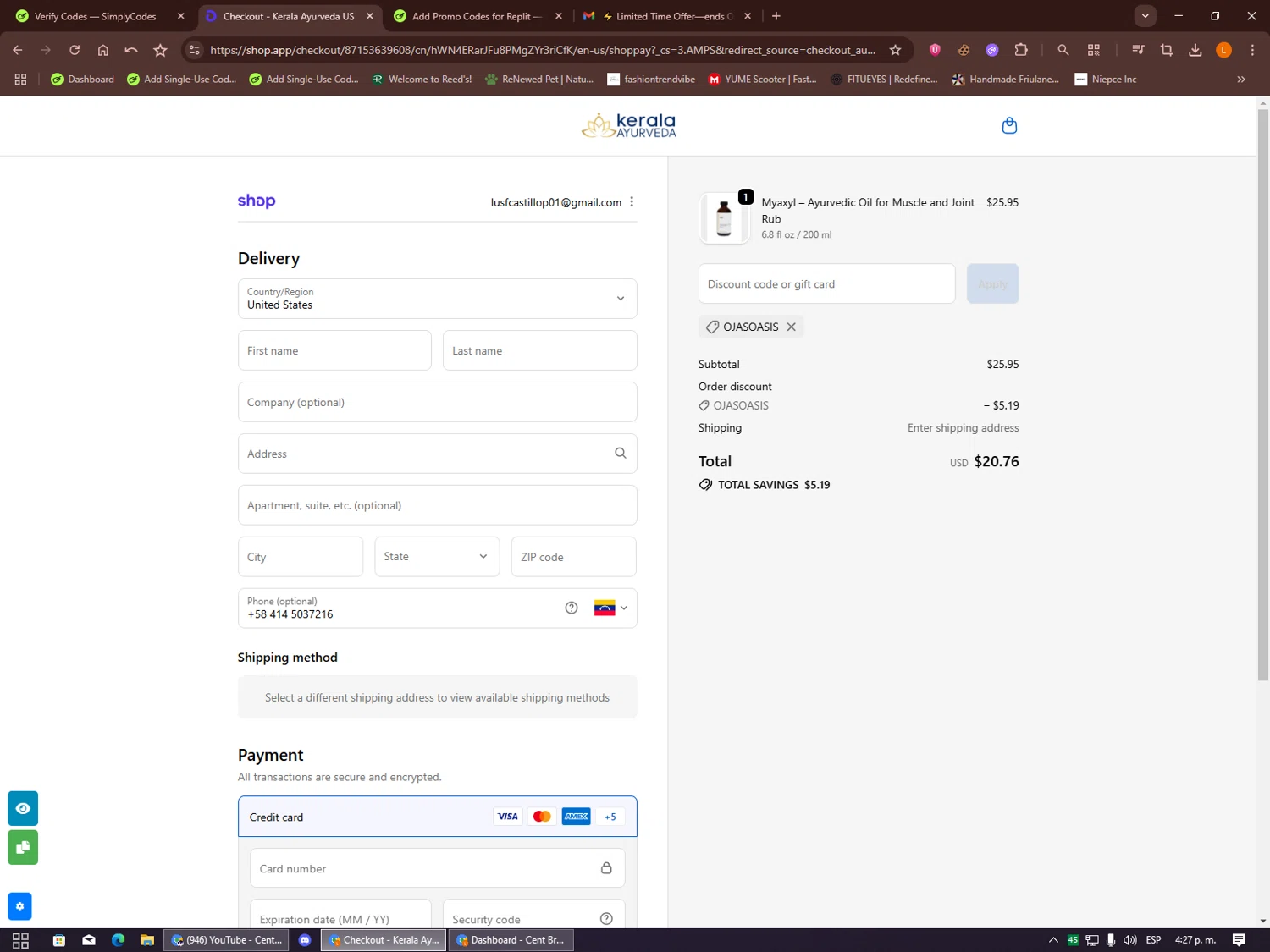Switch to Dashboard - Cent Browser taskbar window
This screenshot has height=952, width=1270.
point(511,940)
